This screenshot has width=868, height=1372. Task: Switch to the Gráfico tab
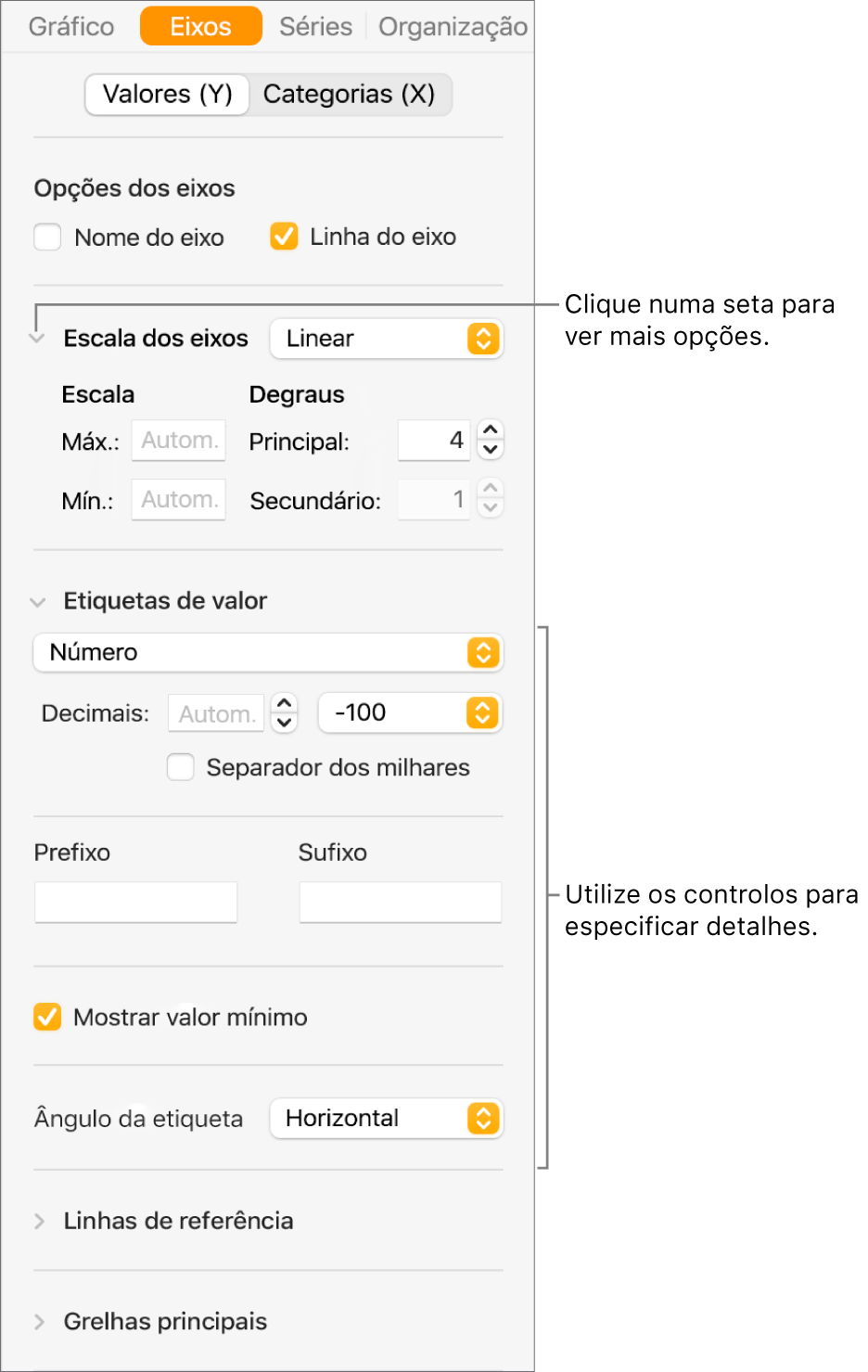coord(71,27)
